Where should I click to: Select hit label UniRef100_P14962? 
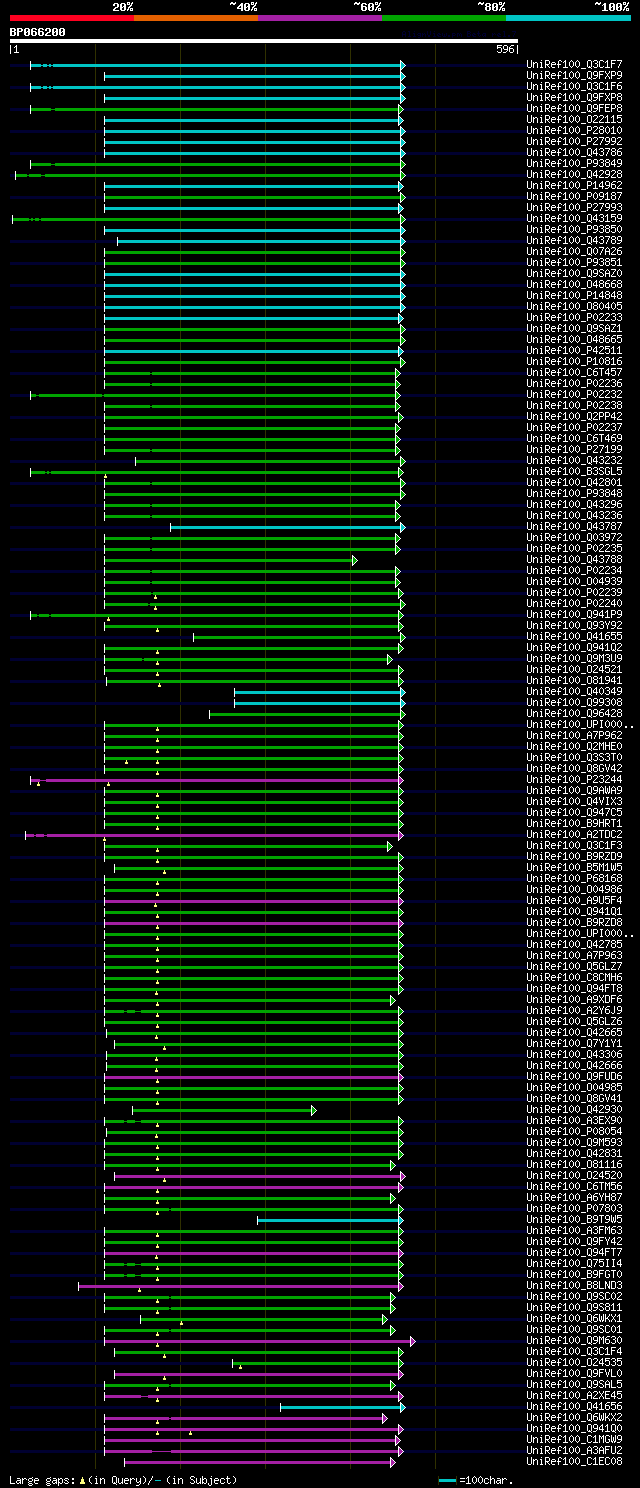pyautogui.click(x=574, y=186)
